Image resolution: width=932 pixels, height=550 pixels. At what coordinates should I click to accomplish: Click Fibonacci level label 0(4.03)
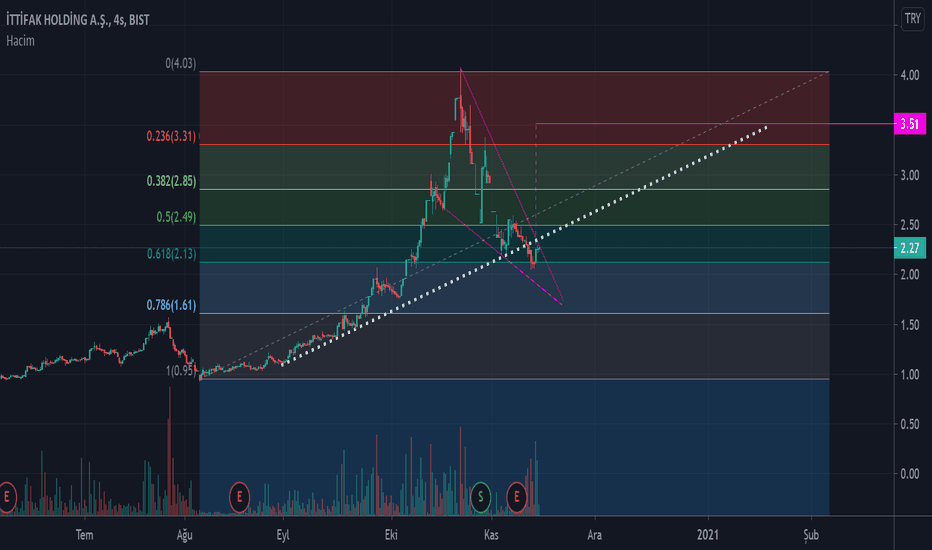coord(180,63)
